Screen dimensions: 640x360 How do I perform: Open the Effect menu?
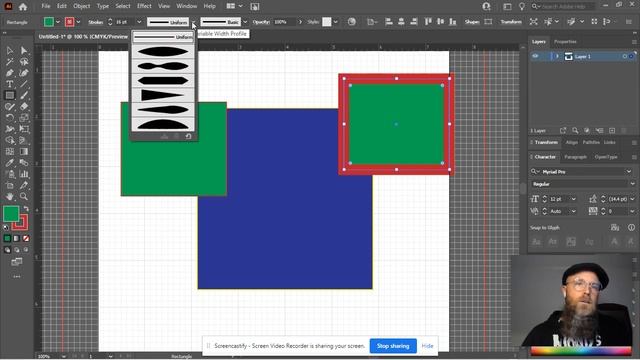(x=144, y=6)
